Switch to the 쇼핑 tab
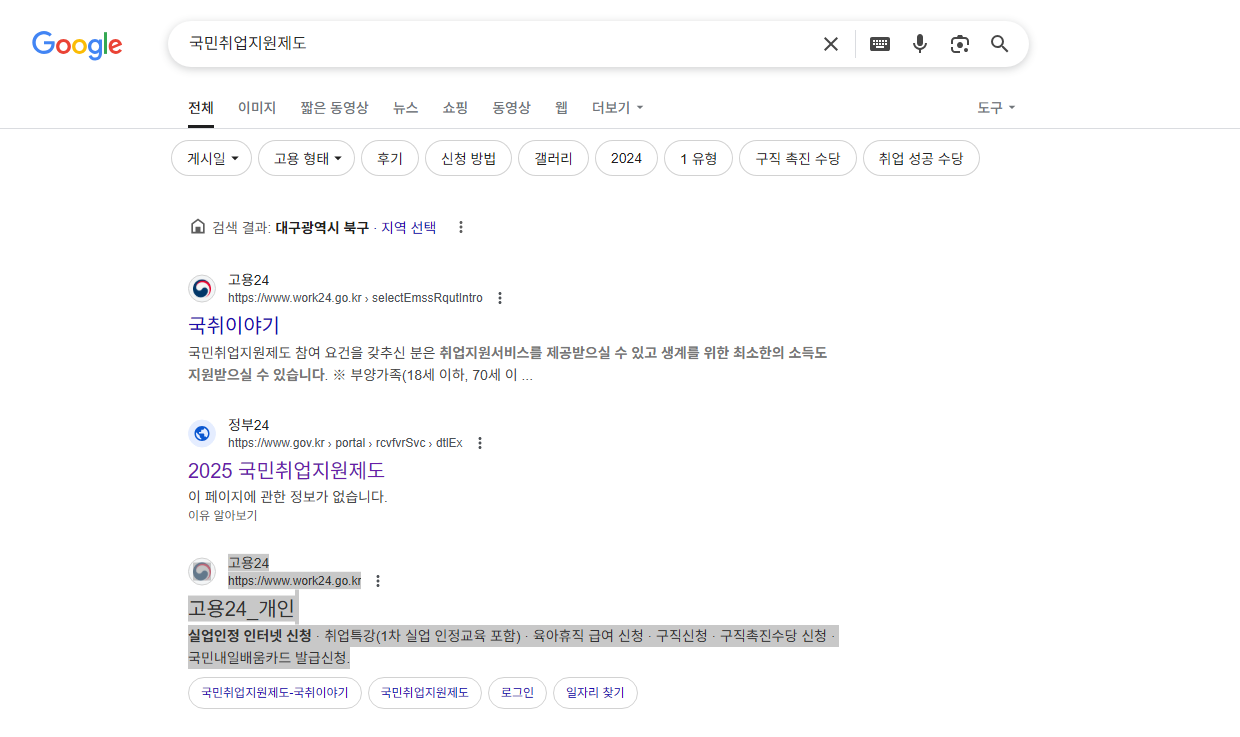This screenshot has width=1240, height=737. click(455, 107)
